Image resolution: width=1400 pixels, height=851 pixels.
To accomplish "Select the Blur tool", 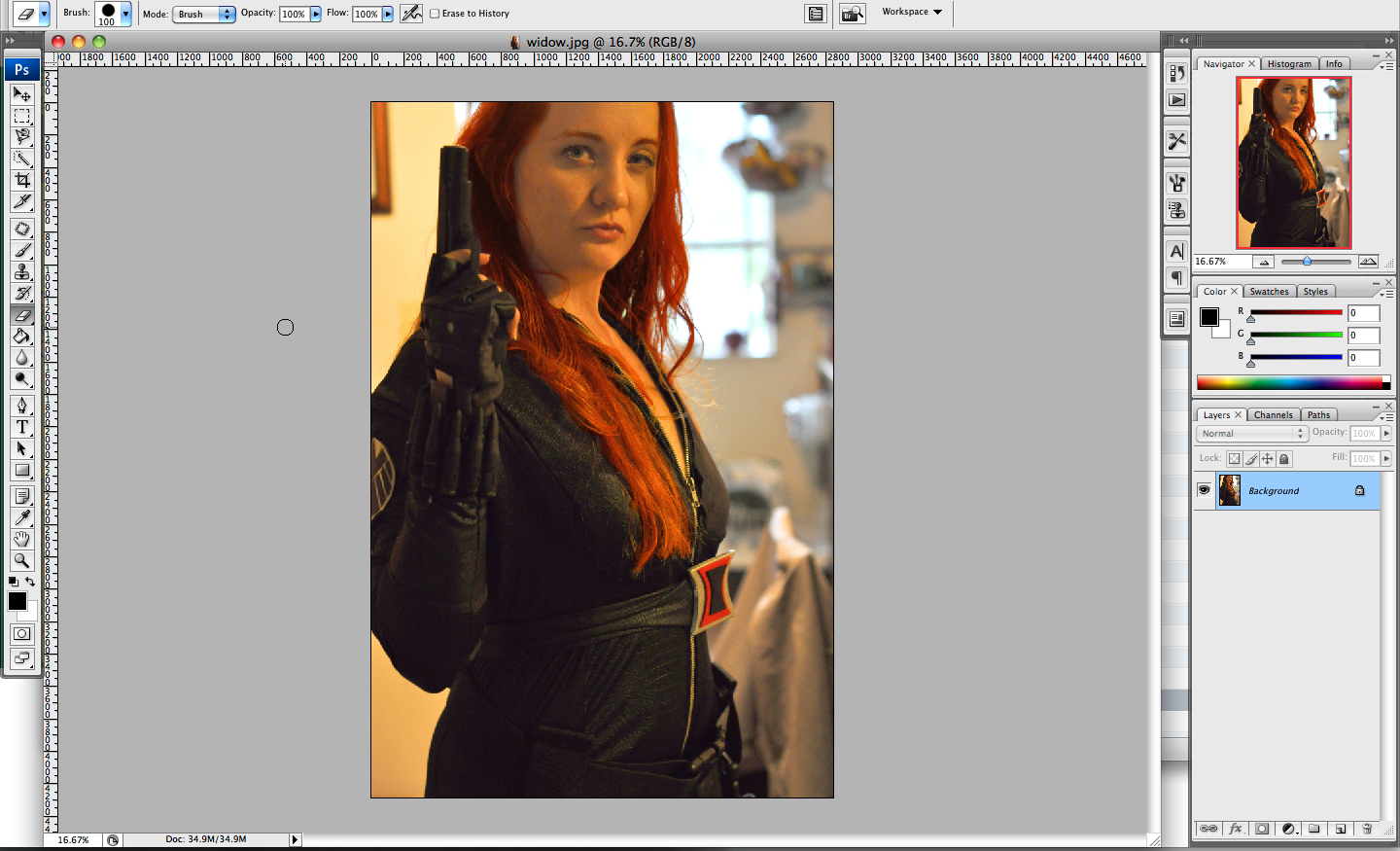I will (21, 357).
